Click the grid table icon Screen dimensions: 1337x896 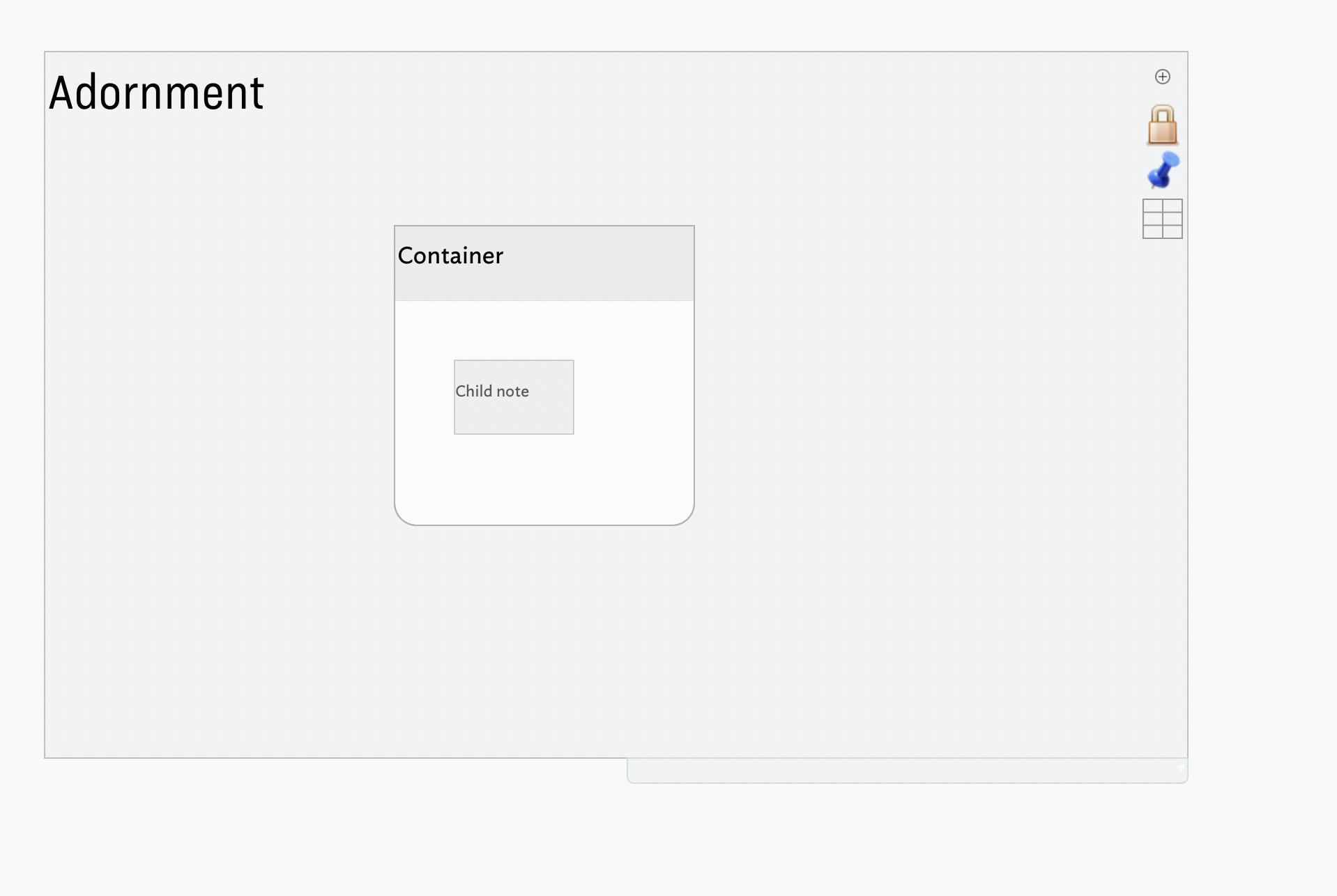[x=1162, y=219]
